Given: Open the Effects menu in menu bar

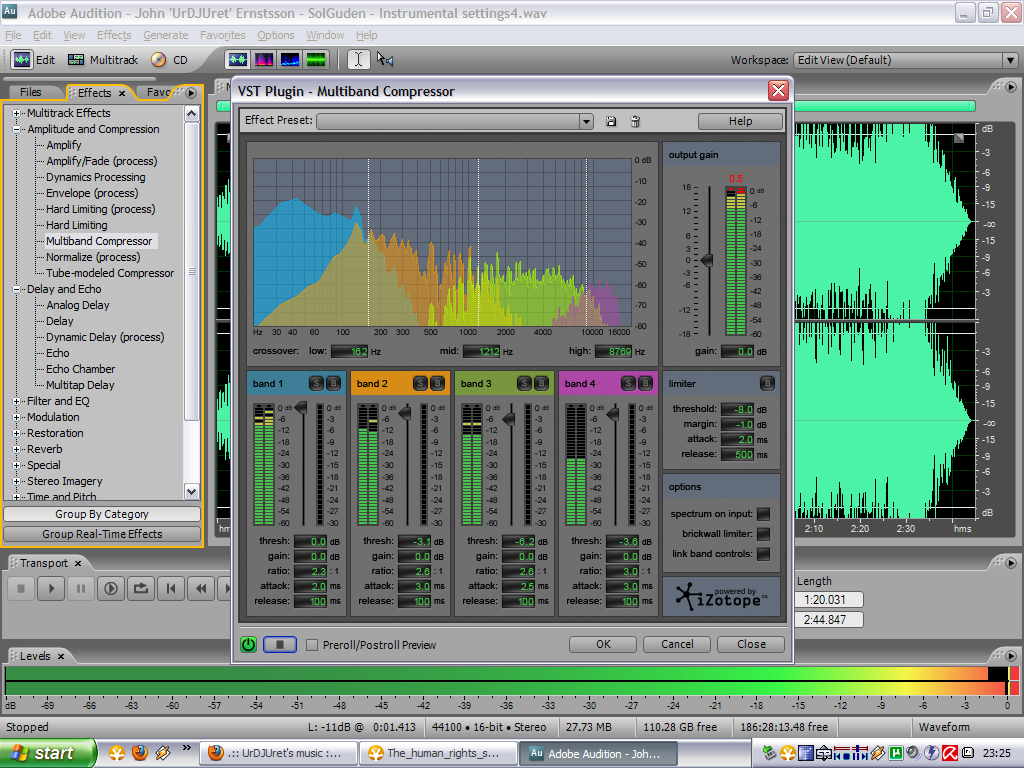Looking at the screenshot, I should click(x=114, y=35).
